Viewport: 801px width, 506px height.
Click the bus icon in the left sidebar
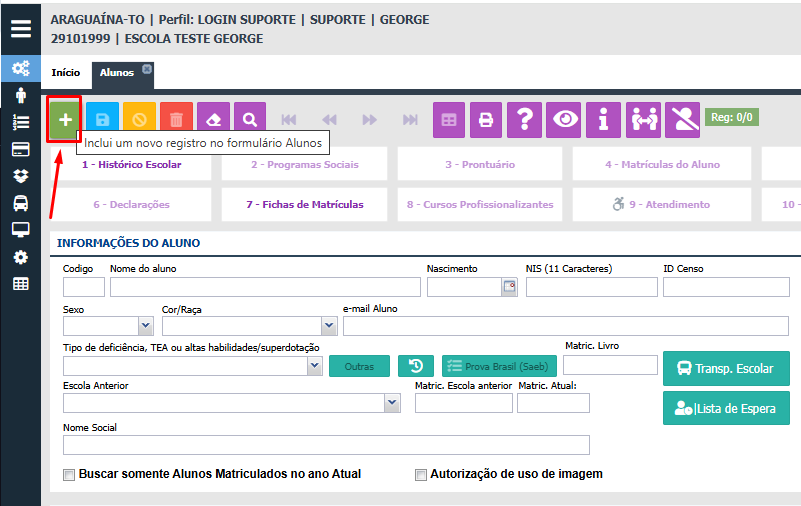pyautogui.click(x=20, y=203)
